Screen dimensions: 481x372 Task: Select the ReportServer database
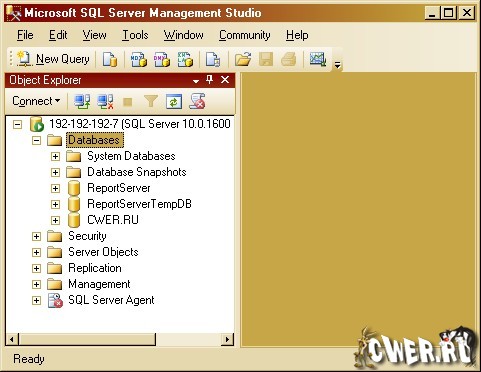[119, 188]
